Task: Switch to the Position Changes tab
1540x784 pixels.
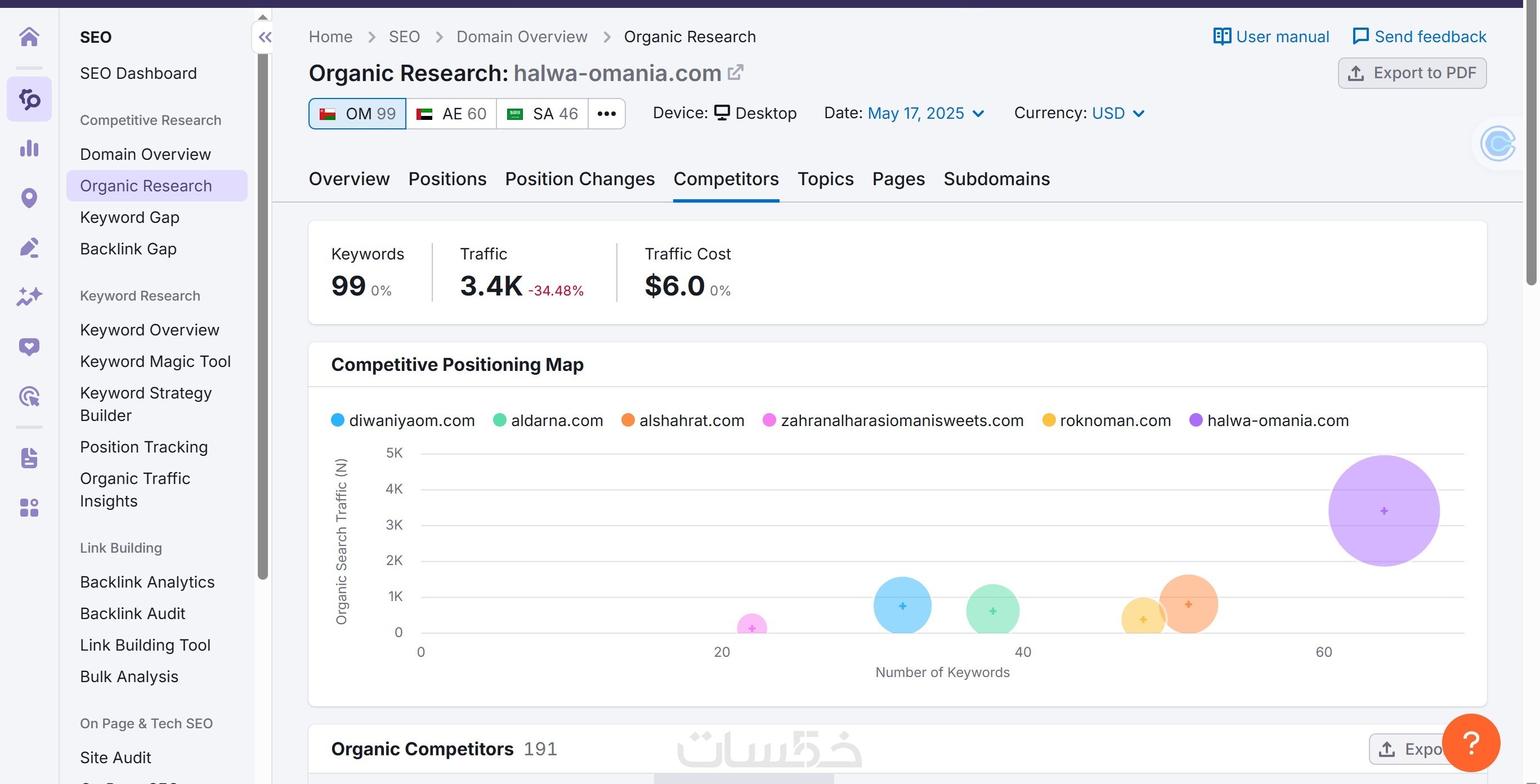Action: (579, 180)
